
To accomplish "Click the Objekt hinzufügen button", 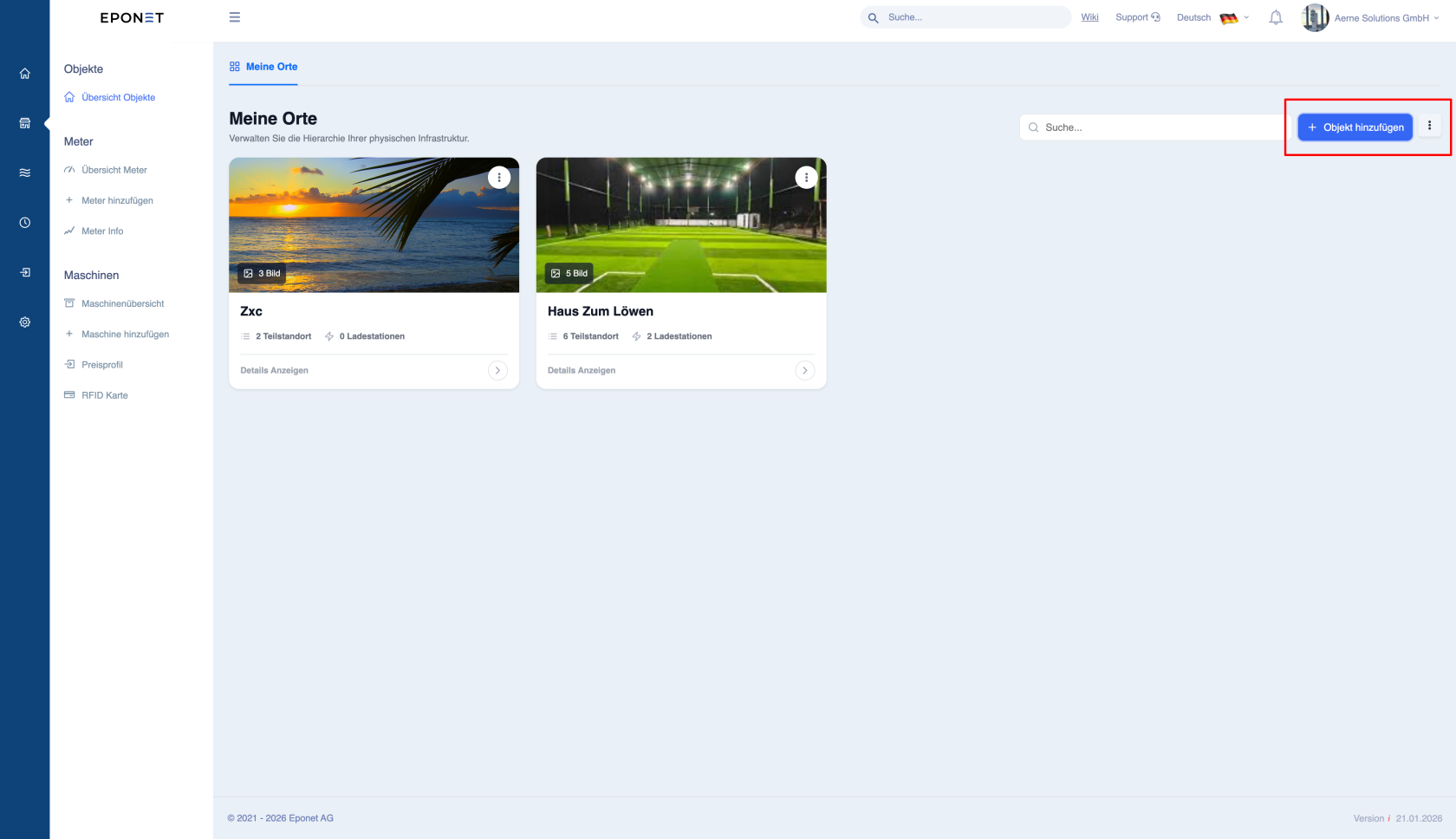I will pyautogui.click(x=1355, y=127).
